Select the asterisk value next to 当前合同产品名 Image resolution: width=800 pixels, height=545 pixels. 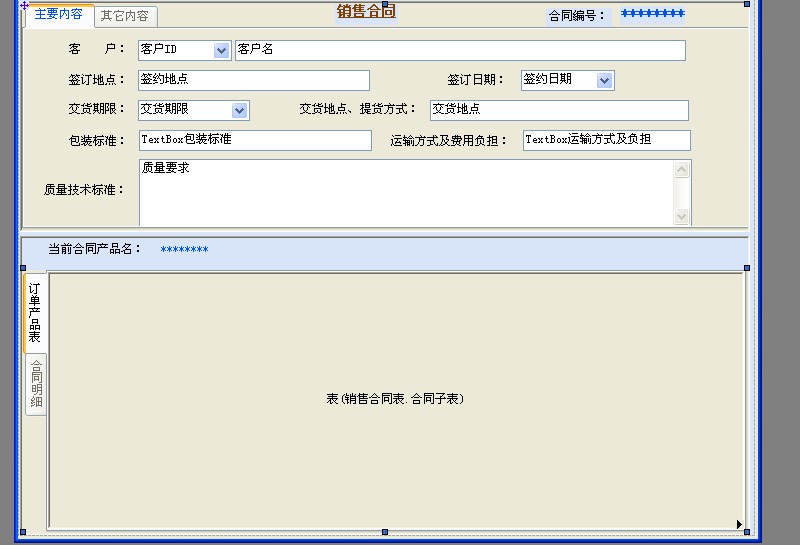184,250
